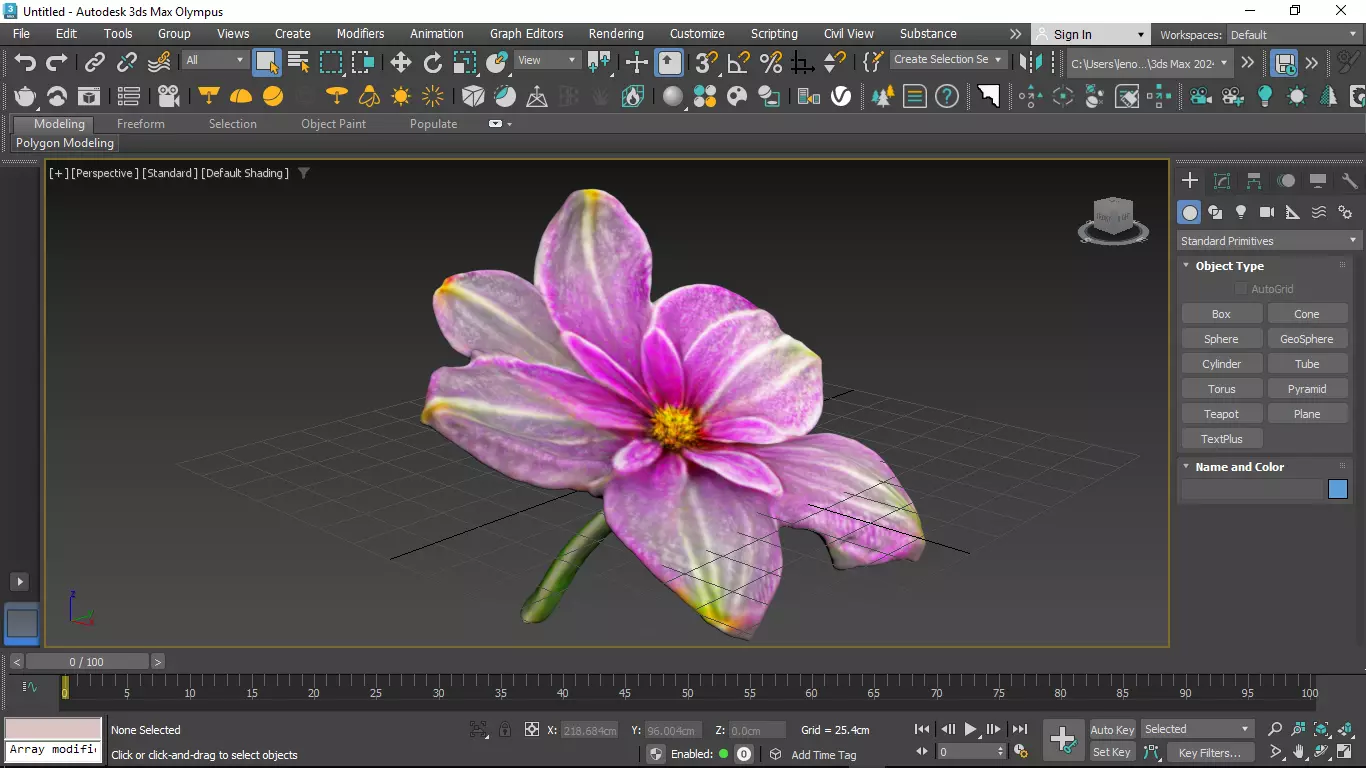
Task: Toggle the Keyboard Shortcut Override button
Action: tap(670, 63)
